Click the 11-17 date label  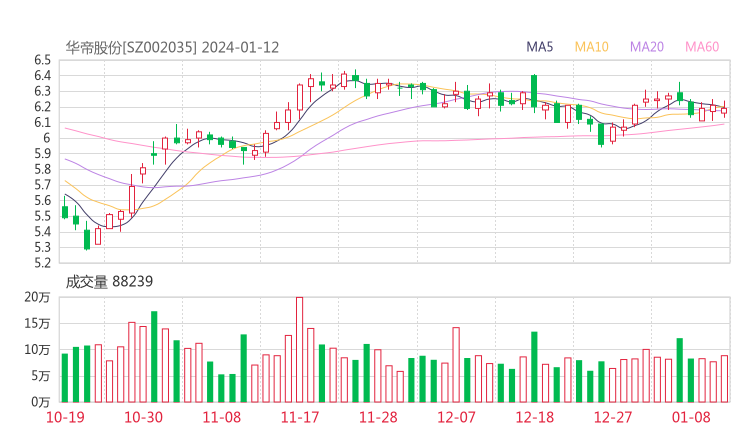click(300, 417)
